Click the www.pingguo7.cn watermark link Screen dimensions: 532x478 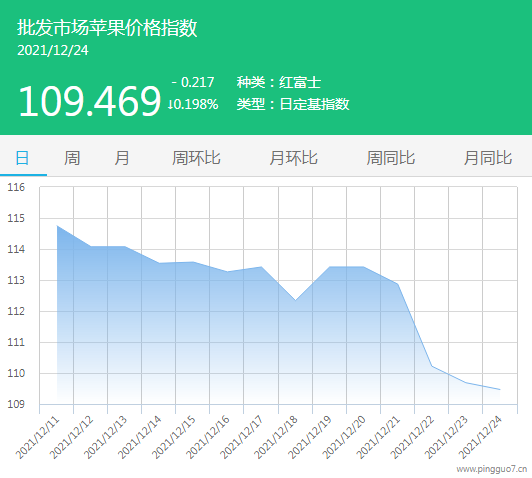492,469
